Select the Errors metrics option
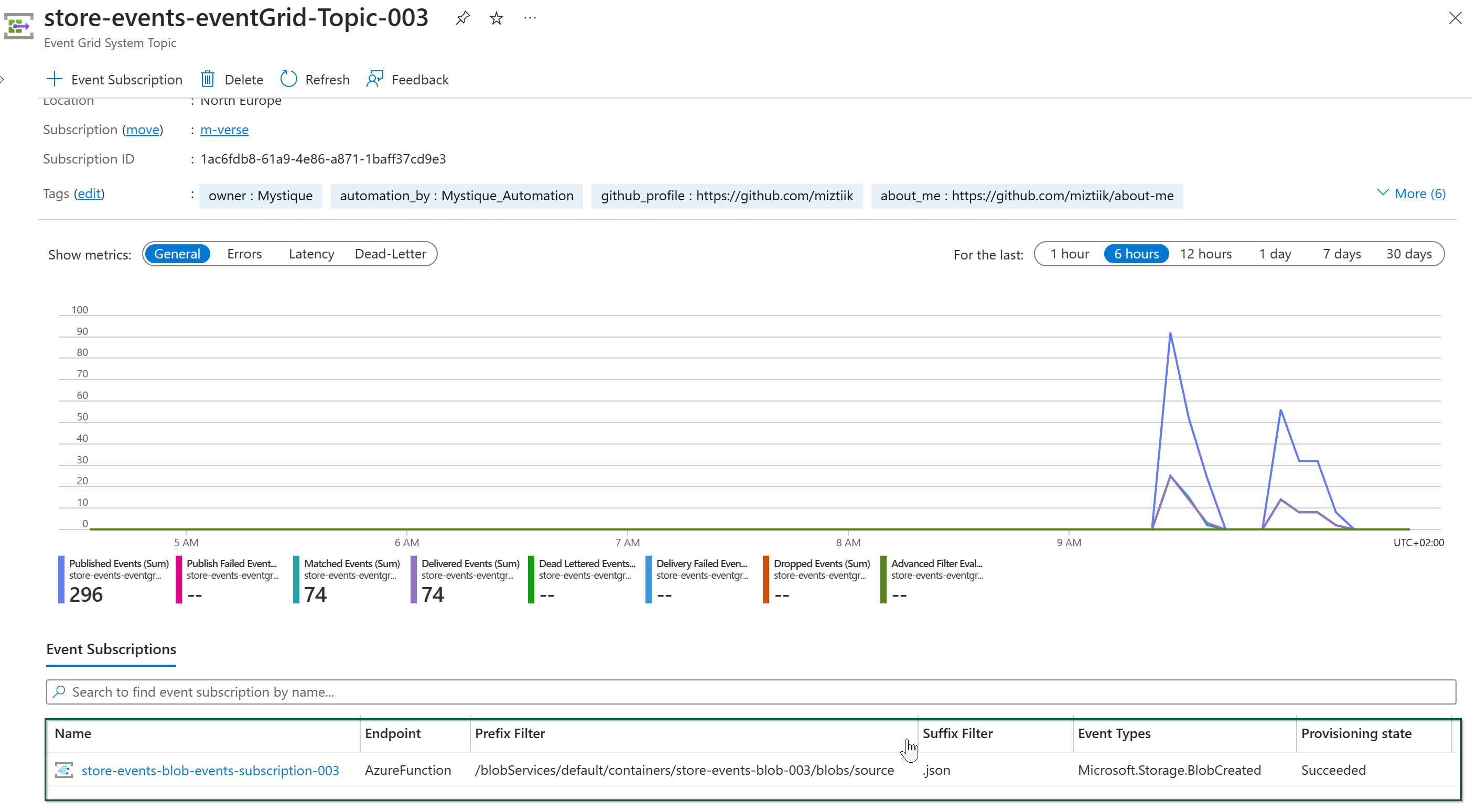 pyautogui.click(x=244, y=254)
